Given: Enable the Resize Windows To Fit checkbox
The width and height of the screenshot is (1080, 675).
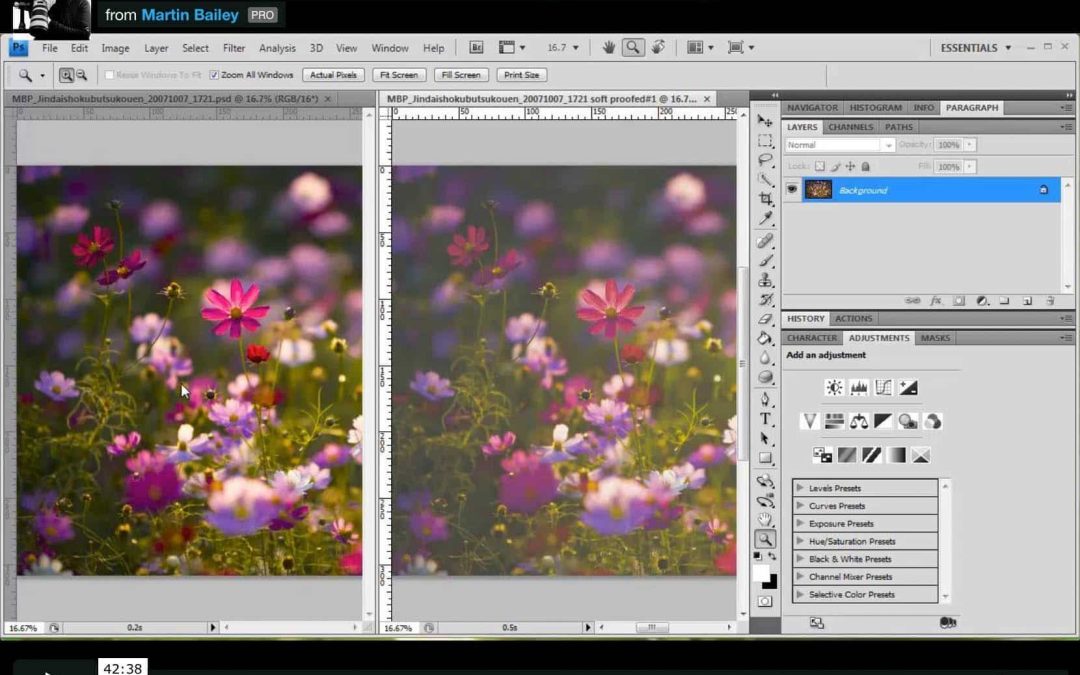Looking at the screenshot, I should tap(110, 75).
